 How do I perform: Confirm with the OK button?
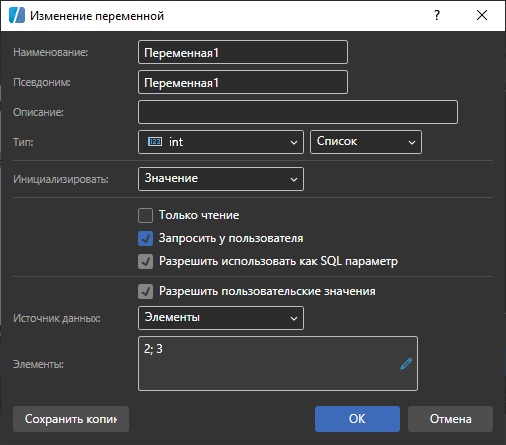[x=357, y=419]
